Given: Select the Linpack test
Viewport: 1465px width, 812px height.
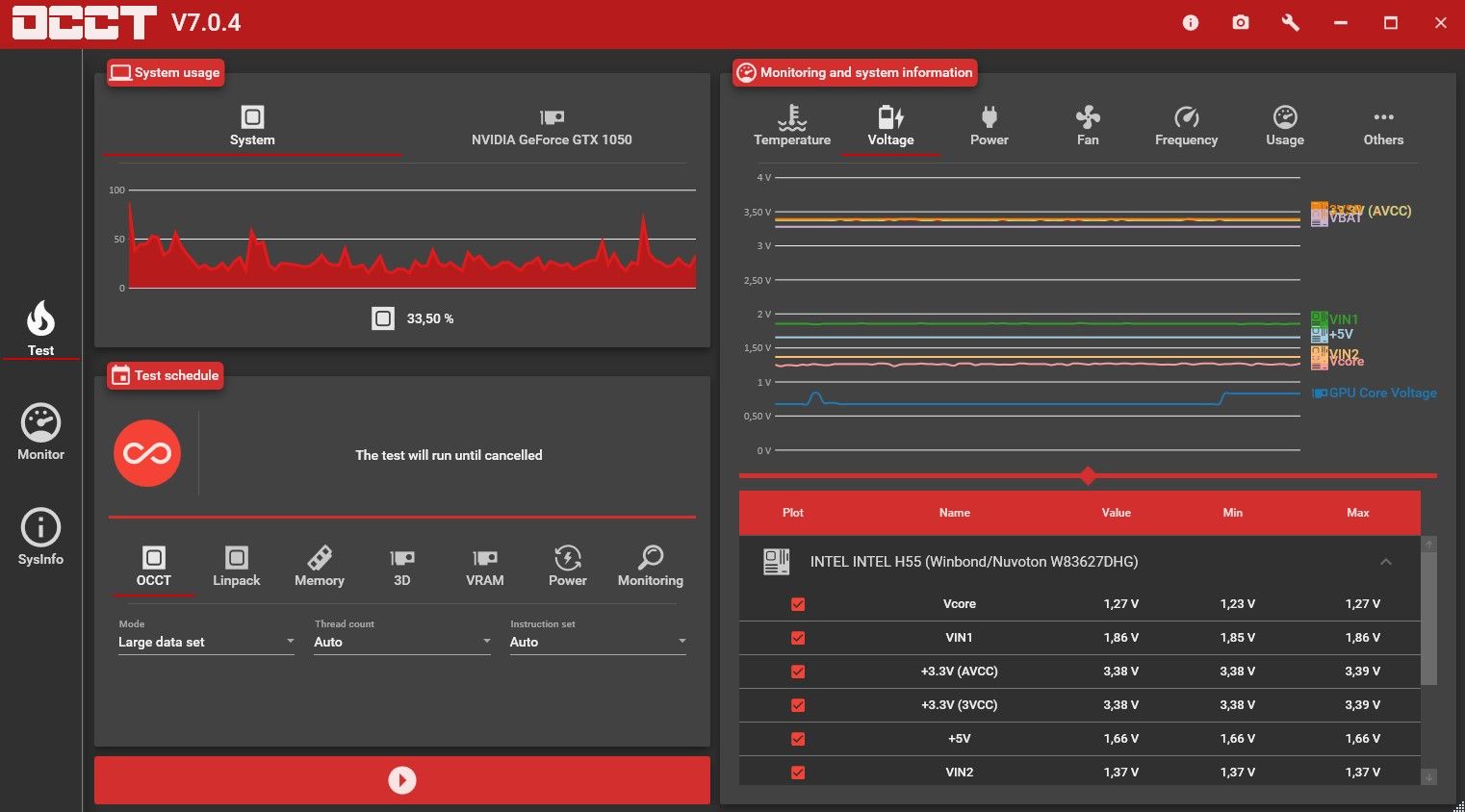Looking at the screenshot, I should click(236, 567).
